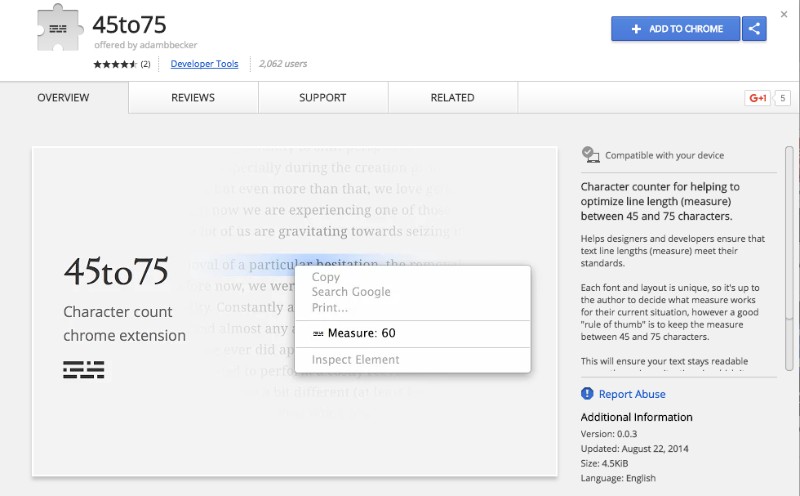Screen dimensions: 800x496
Task: Click the rating count (2)
Action: (x=145, y=64)
